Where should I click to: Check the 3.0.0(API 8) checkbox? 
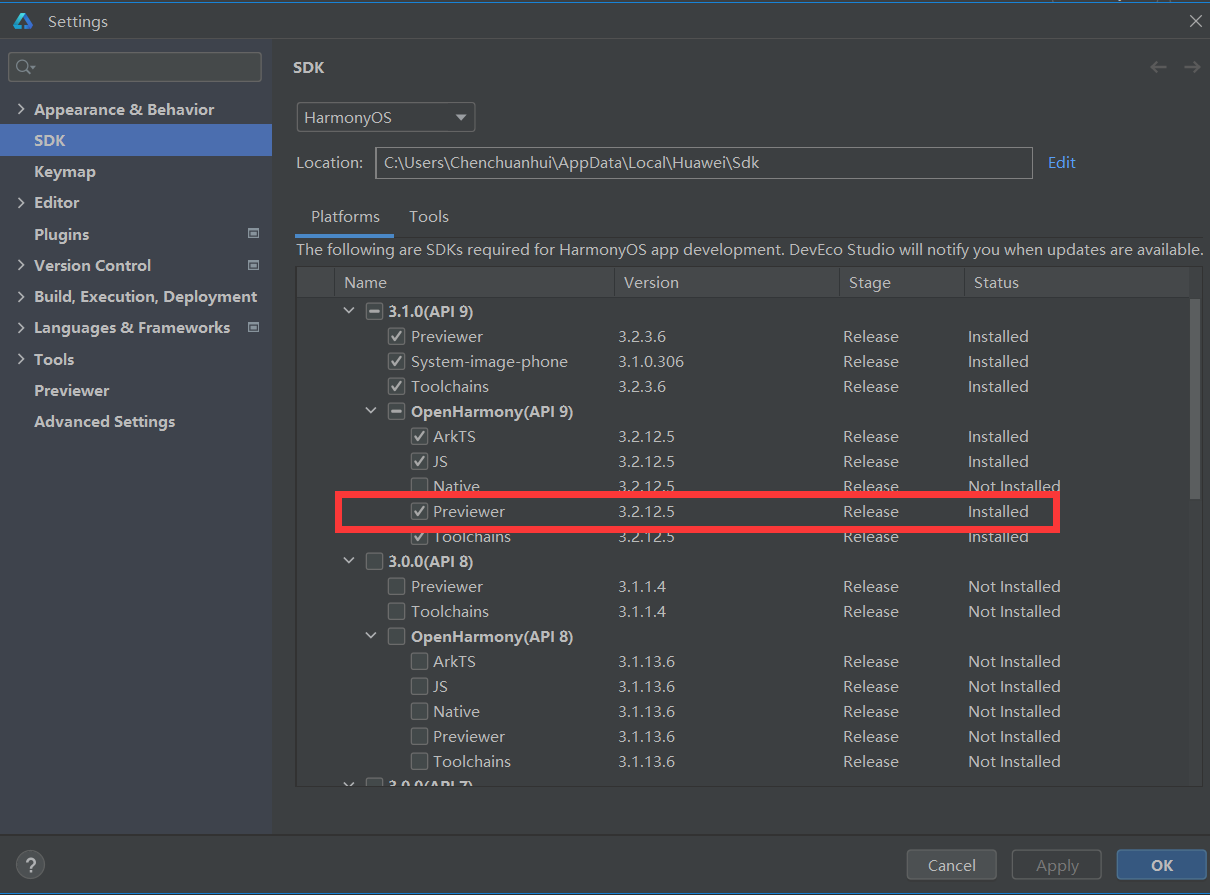point(374,561)
